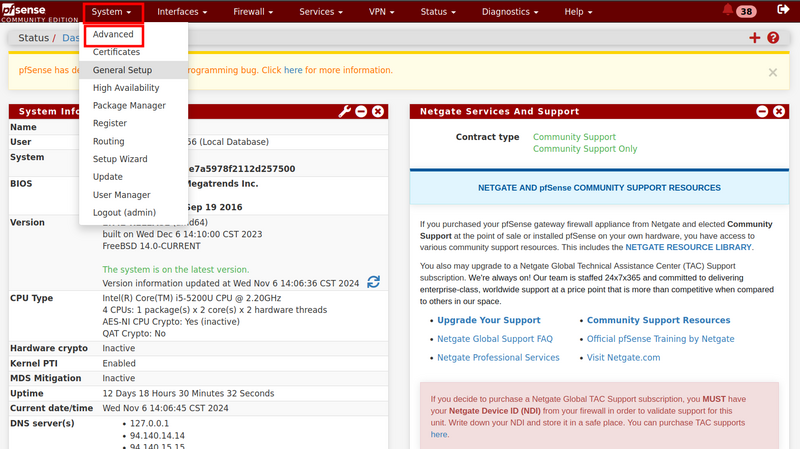Click DNS server 94.140.14.14 entry
The height and width of the screenshot is (449, 800).
point(157,436)
